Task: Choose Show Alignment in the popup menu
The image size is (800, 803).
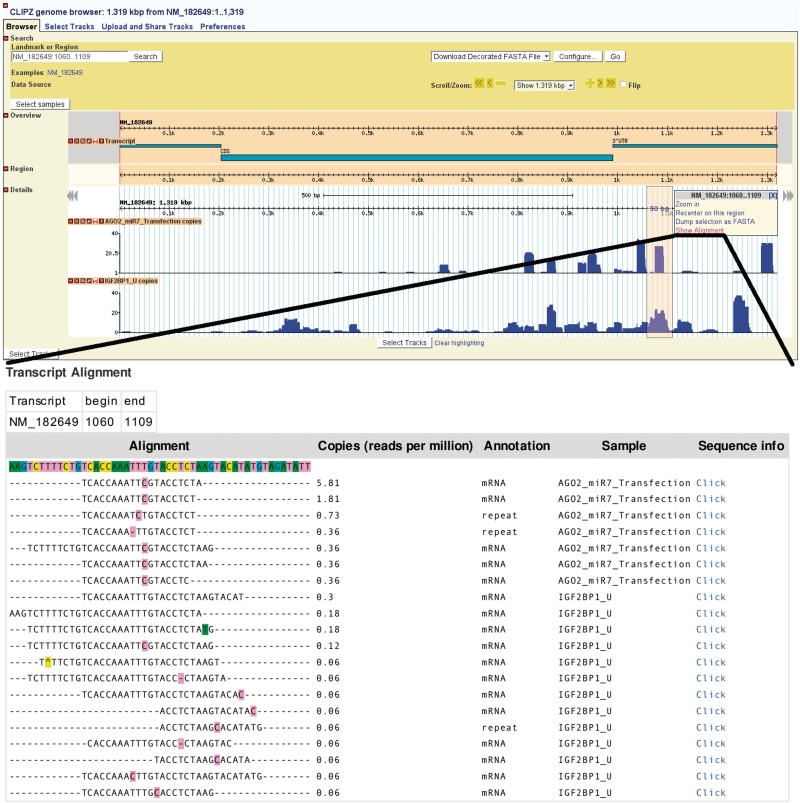Action: click(700, 230)
